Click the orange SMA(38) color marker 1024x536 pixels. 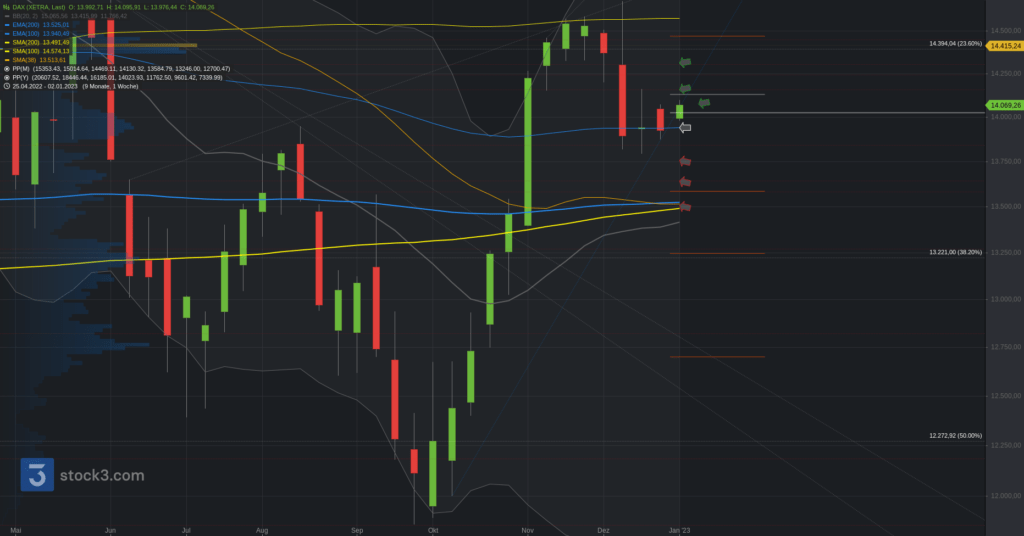pos(7,60)
